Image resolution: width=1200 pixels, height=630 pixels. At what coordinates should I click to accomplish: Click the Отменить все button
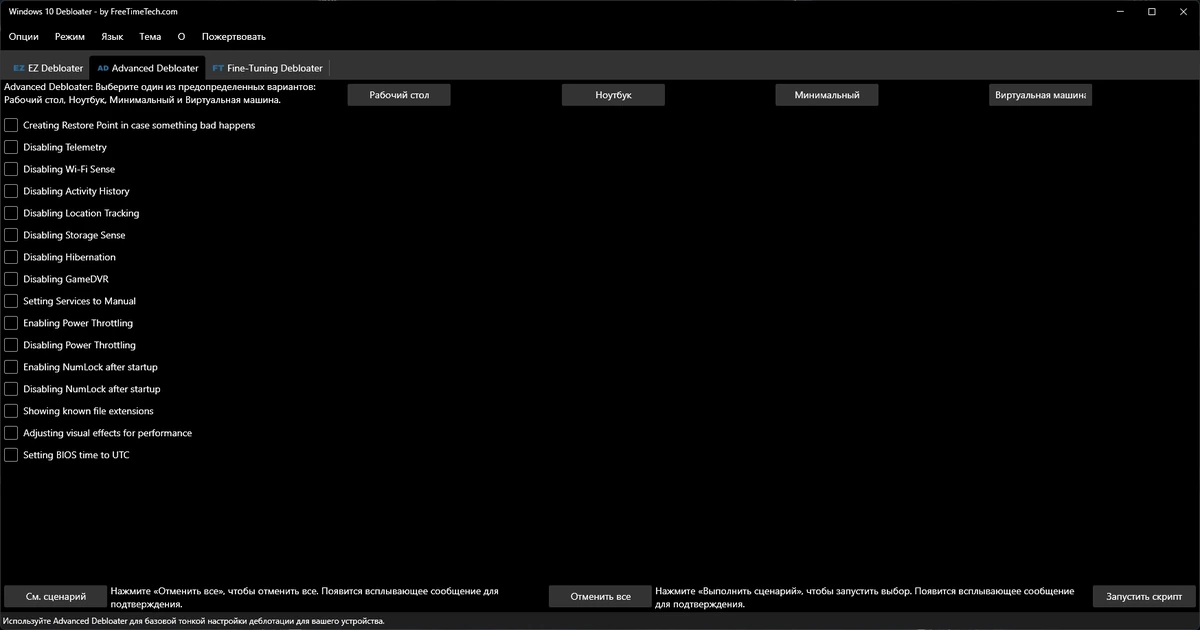pyautogui.click(x=600, y=596)
